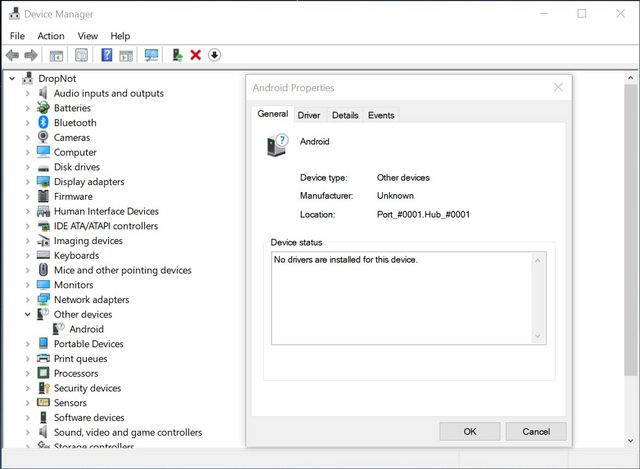Click the main window vertical scrollbar thumb
The width and height of the screenshot is (640, 469).
coord(631,230)
